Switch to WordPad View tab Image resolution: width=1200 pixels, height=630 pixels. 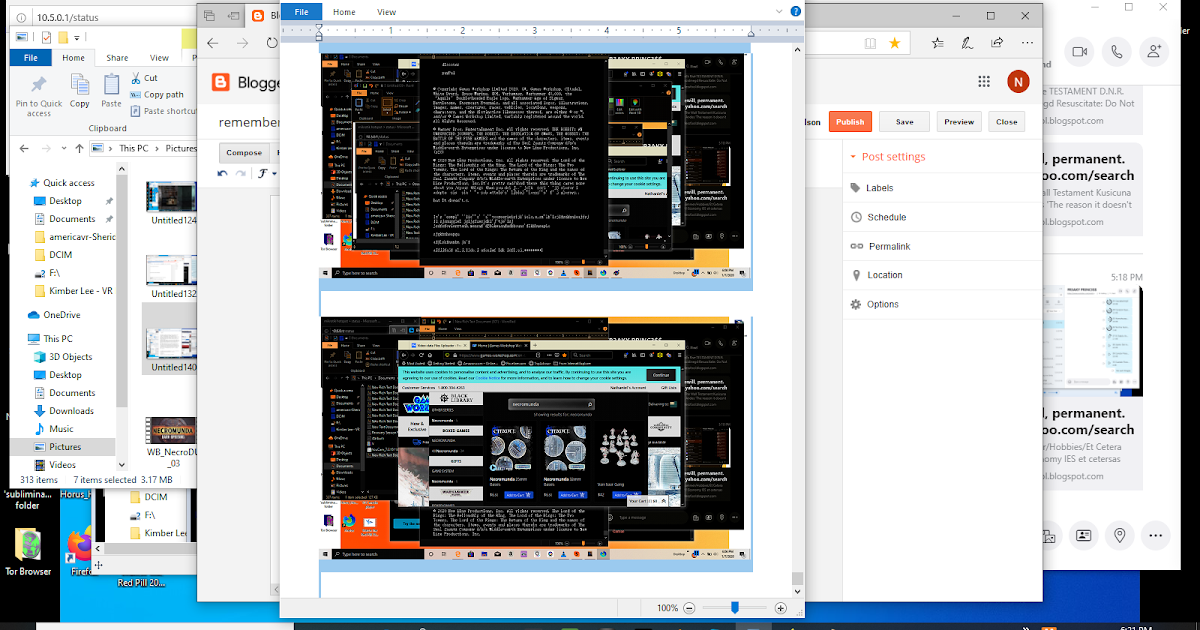click(386, 12)
